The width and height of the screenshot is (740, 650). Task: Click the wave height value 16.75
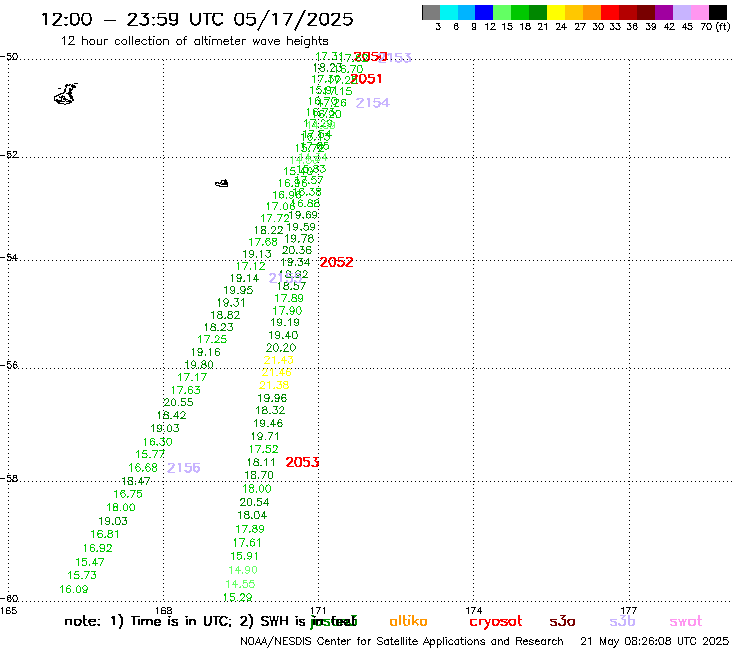click(x=128, y=494)
